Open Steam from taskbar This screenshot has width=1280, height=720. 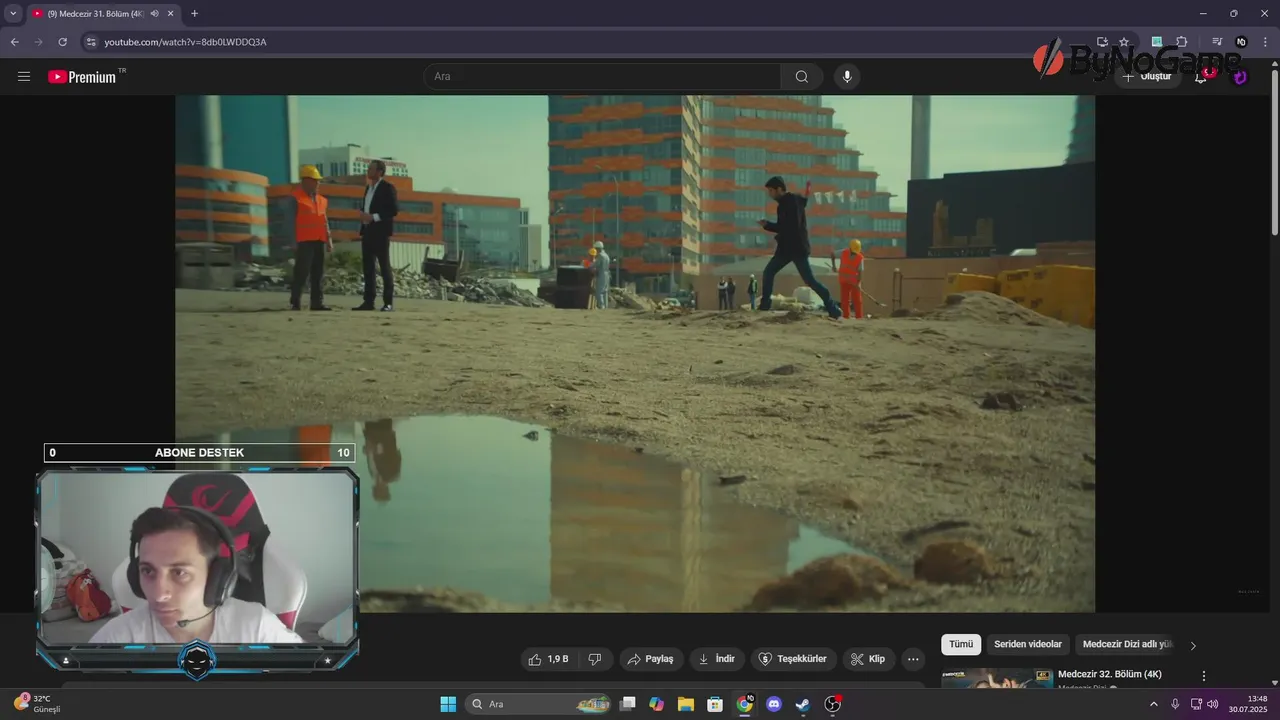pyautogui.click(x=802, y=704)
